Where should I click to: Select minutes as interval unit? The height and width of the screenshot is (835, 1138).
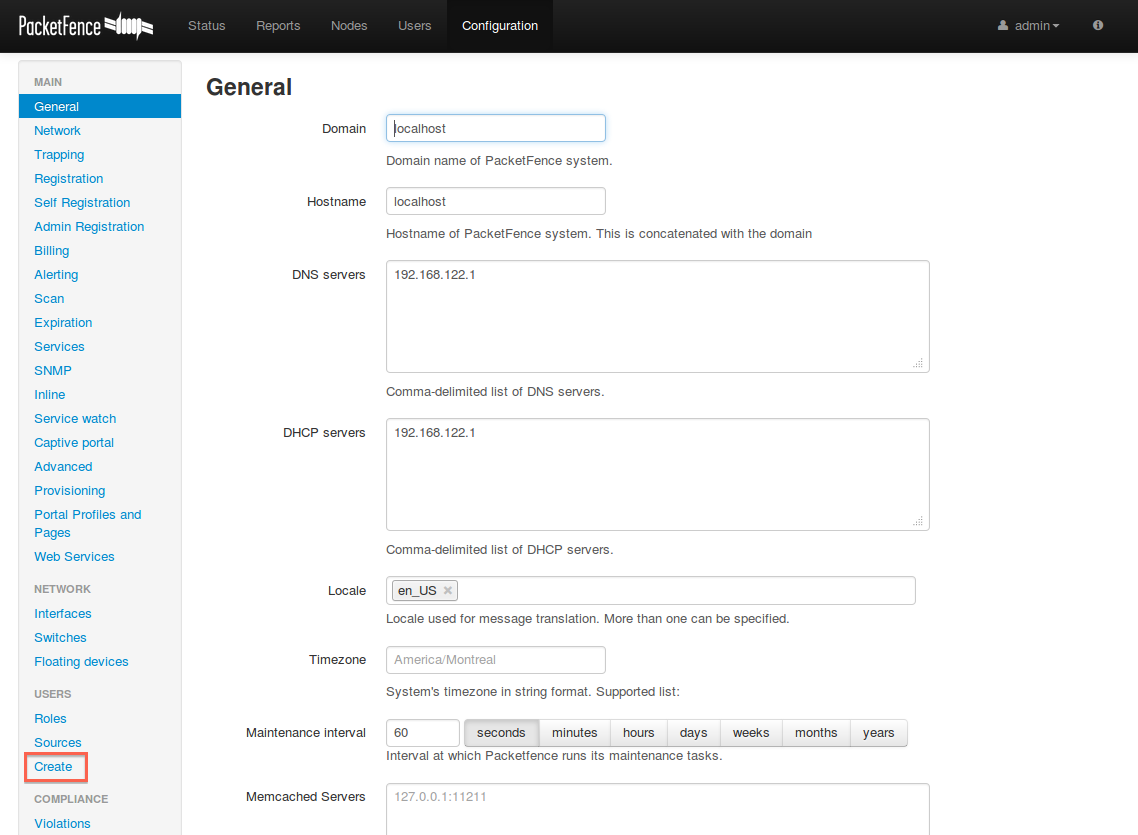(x=575, y=733)
